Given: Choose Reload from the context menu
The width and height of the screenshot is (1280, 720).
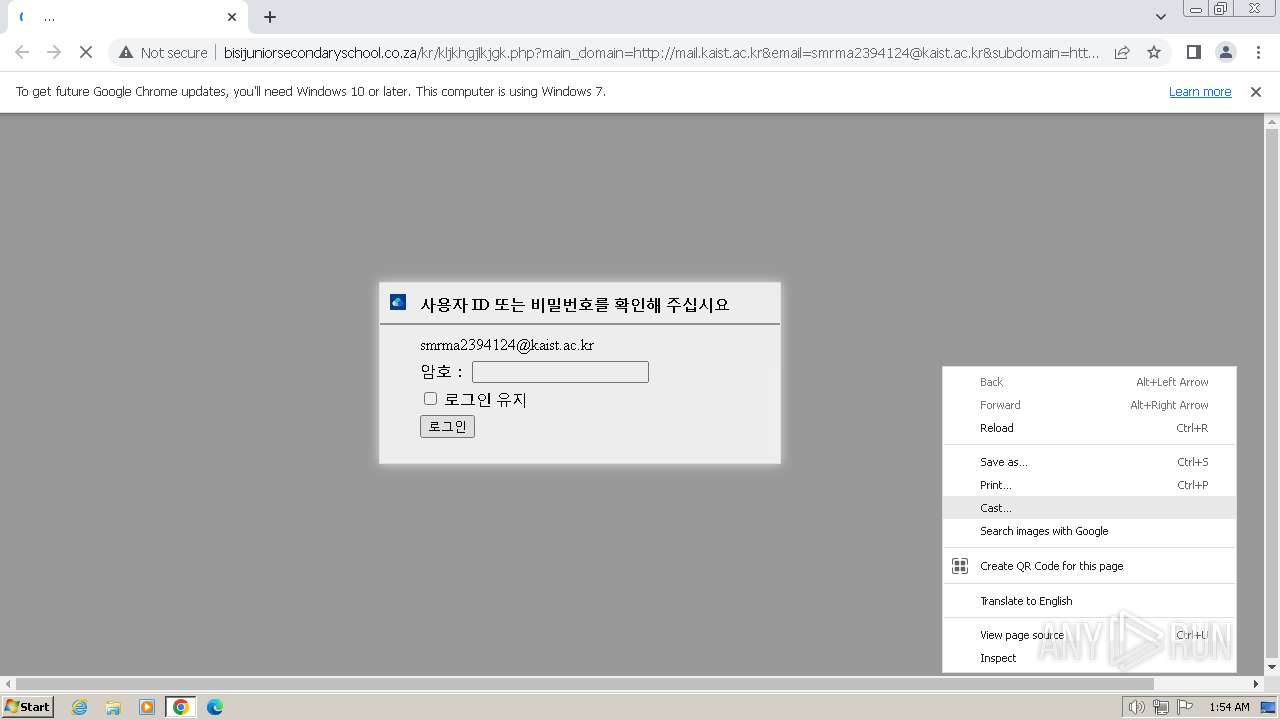Looking at the screenshot, I should click(x=1089, y=428).
